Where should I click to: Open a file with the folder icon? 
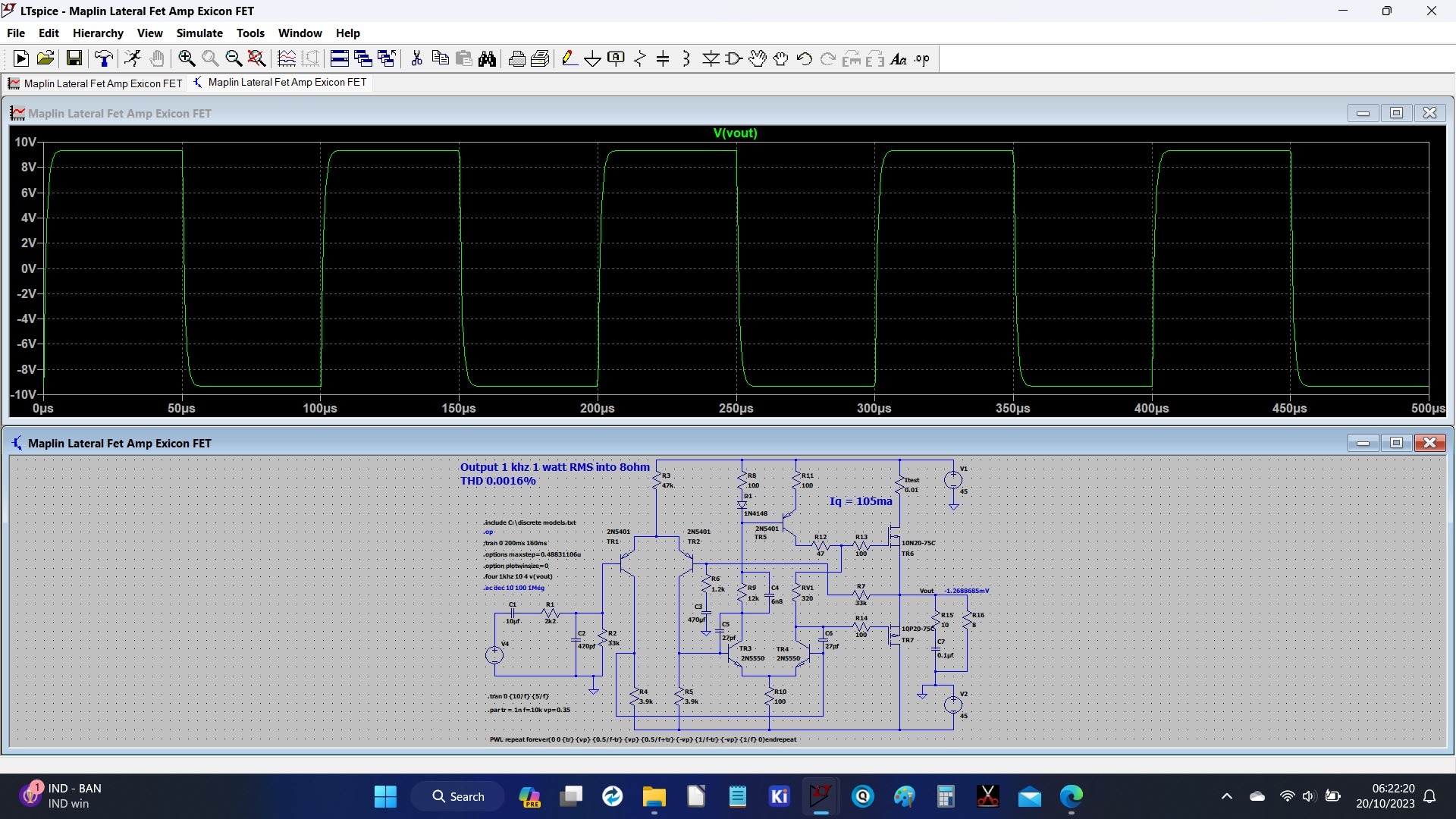coord(45,58)
